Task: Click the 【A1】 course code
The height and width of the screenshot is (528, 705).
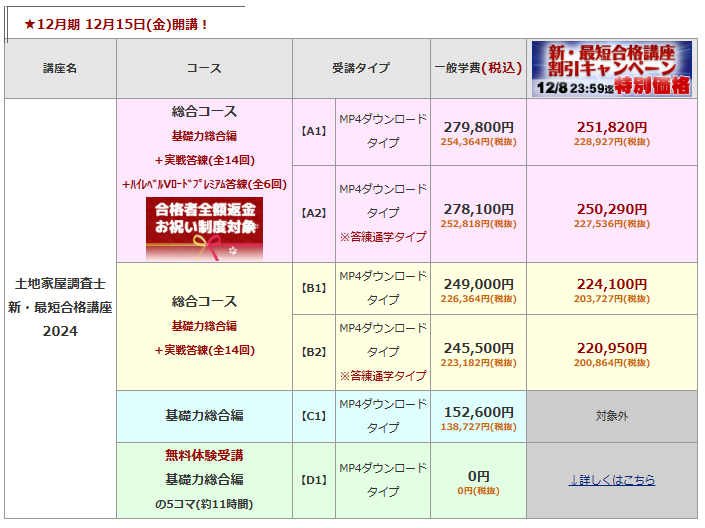Action: 314,131
